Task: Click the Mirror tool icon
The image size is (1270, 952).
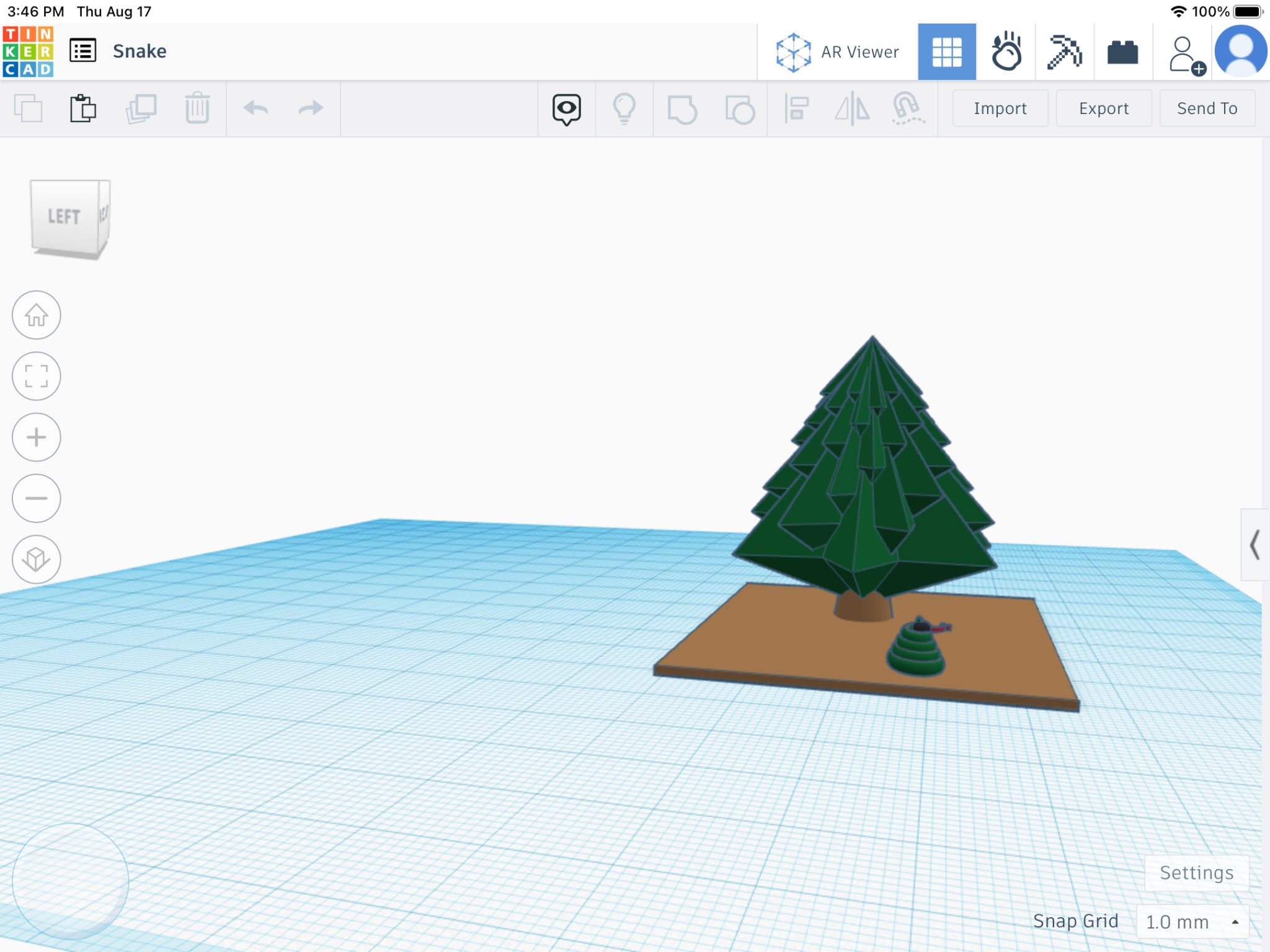Action: coord(852,108)
